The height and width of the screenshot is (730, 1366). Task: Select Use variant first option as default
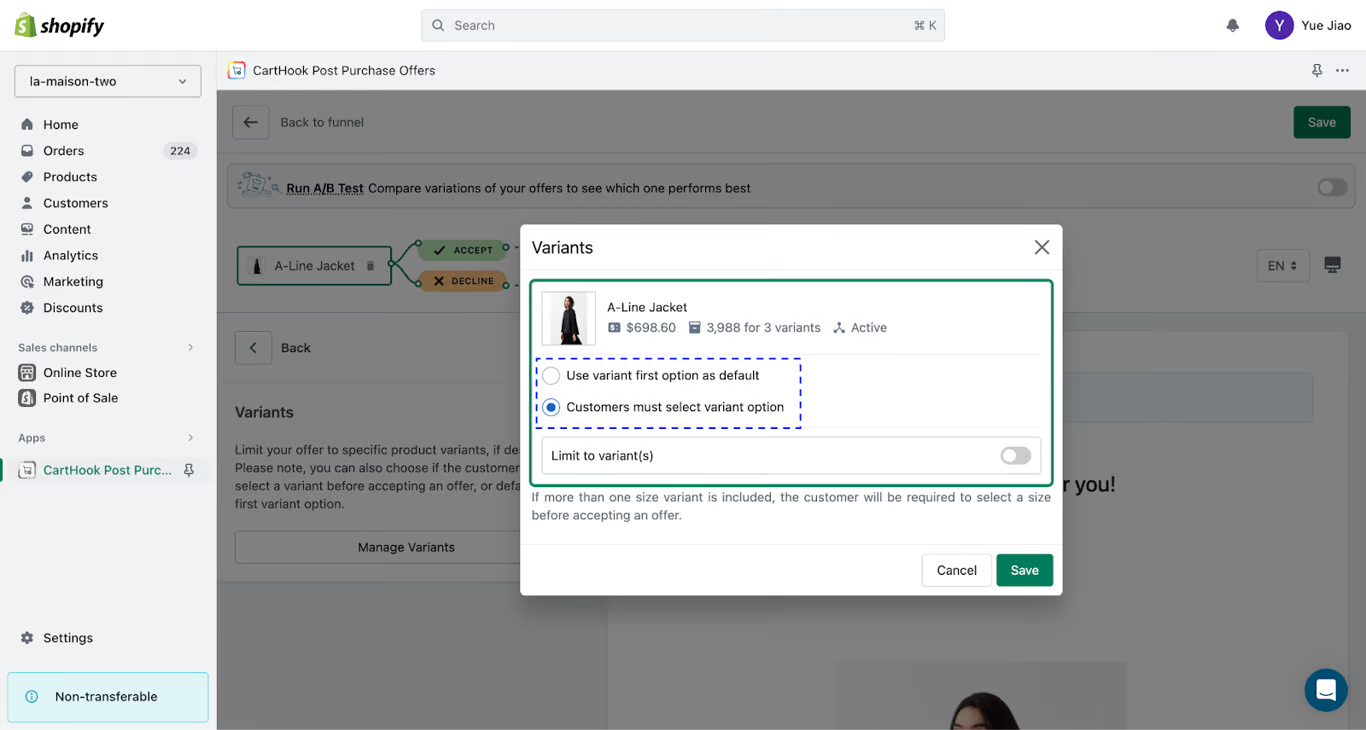point(551,376)
